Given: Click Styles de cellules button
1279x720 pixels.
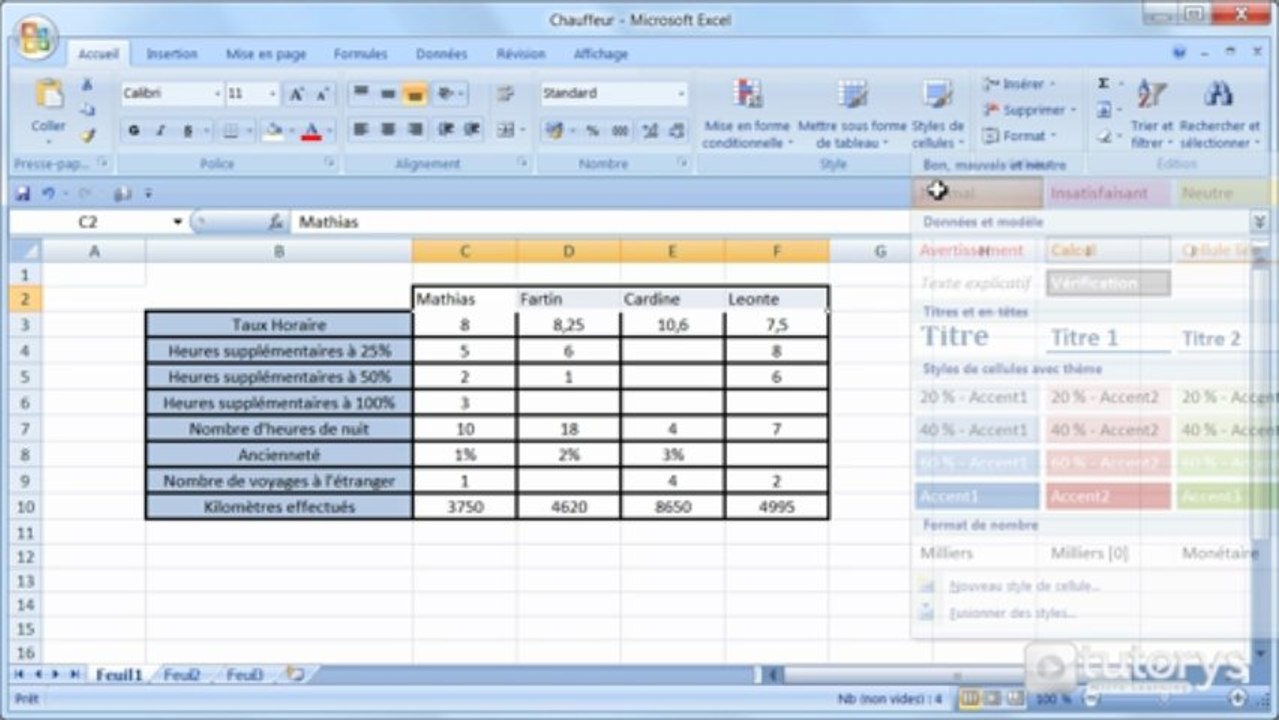Looking at the screenshot, I should pyautogui.click(x=938, y=113).
